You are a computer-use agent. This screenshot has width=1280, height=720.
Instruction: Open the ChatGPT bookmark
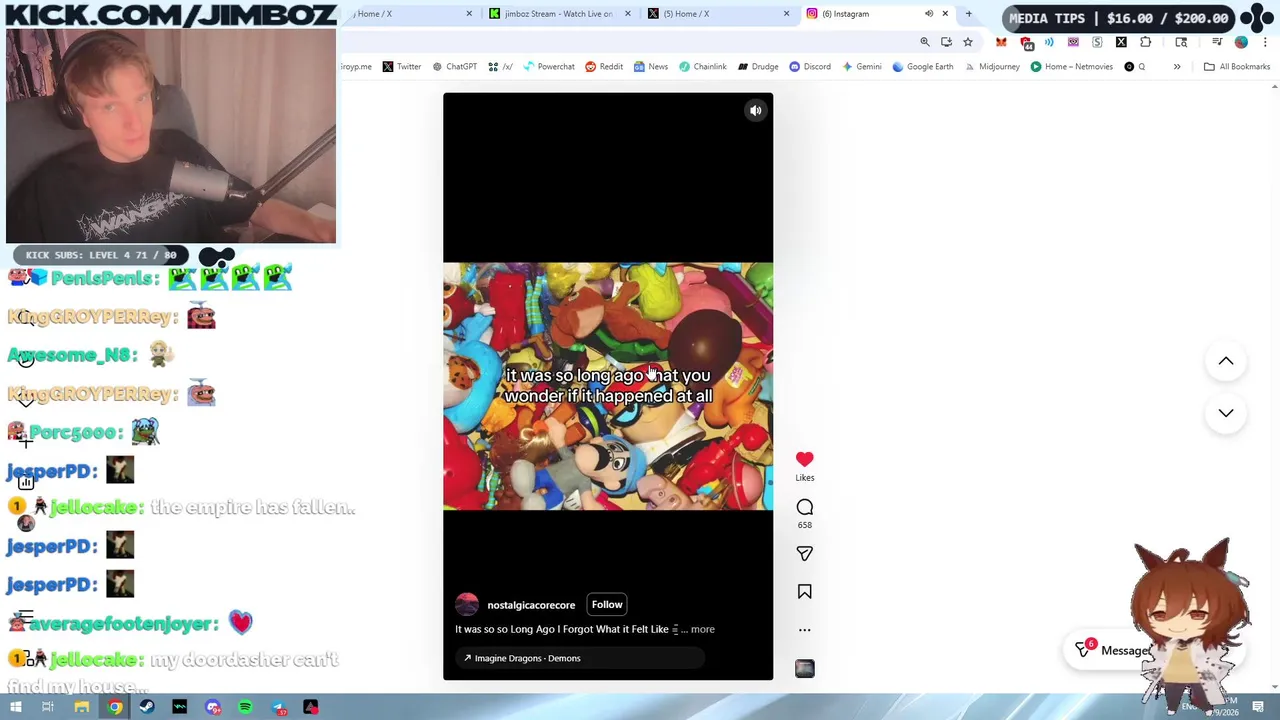coord(454,67)
